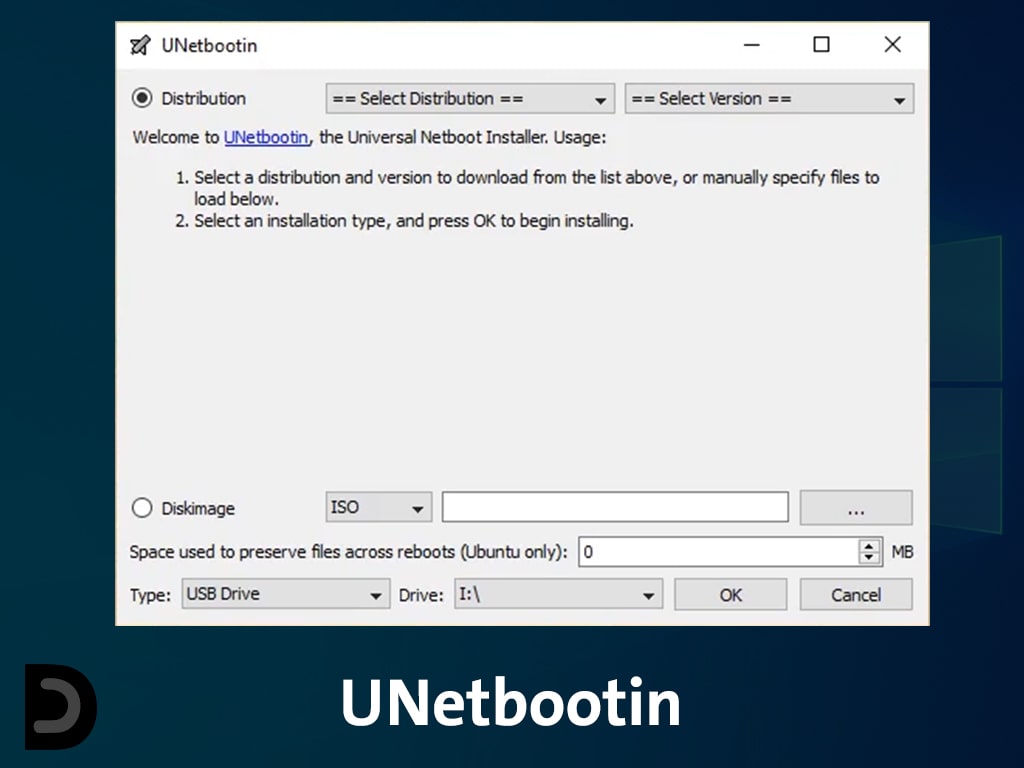Click the Cancel button
Viewport: 1024px width, 768px height.
click(x=856, y=594)
